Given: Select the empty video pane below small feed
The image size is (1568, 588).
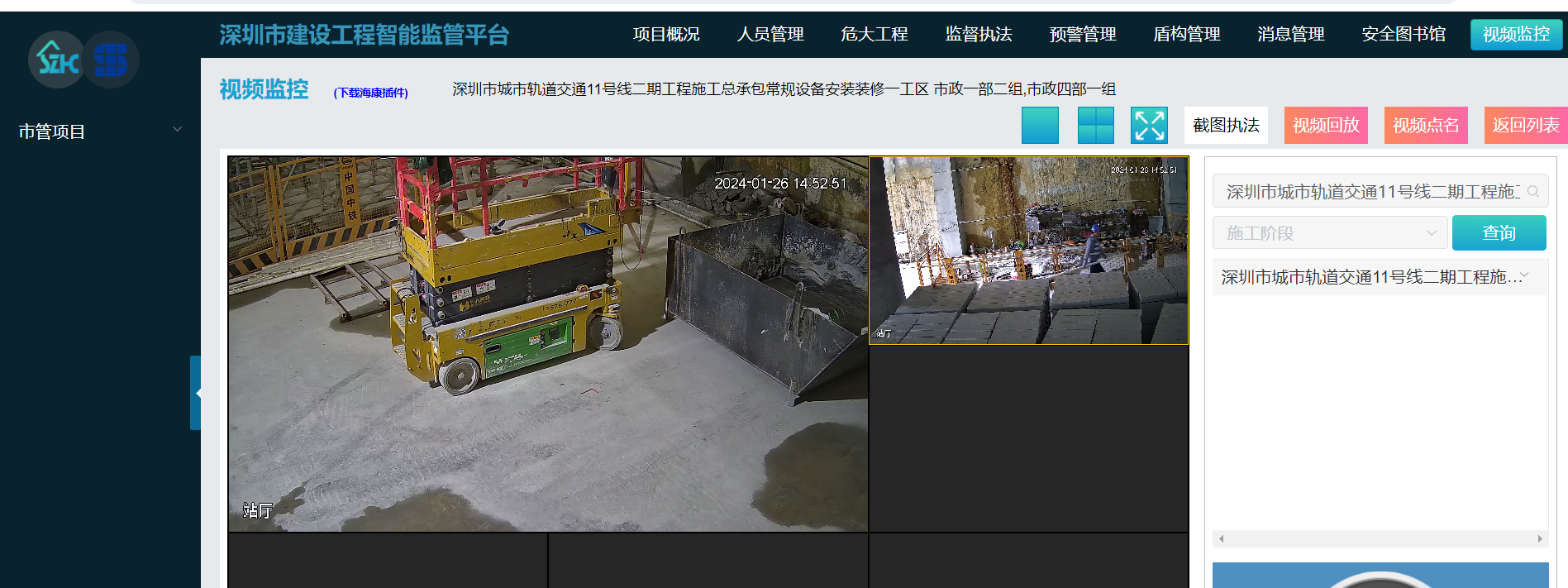Looking at the screenshot, I should tap(1028, 438).
